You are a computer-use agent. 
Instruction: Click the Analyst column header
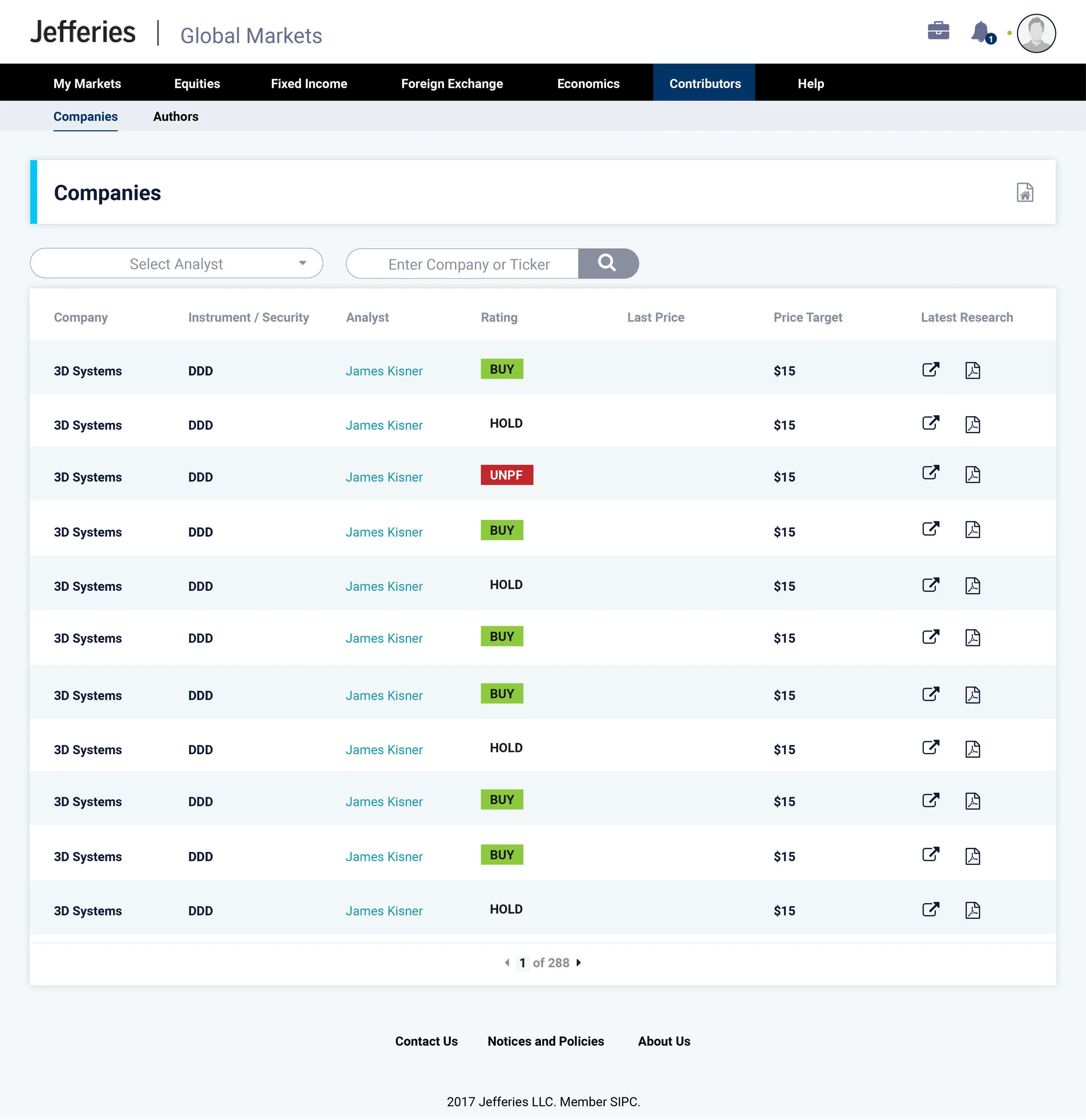click(368, 317)
